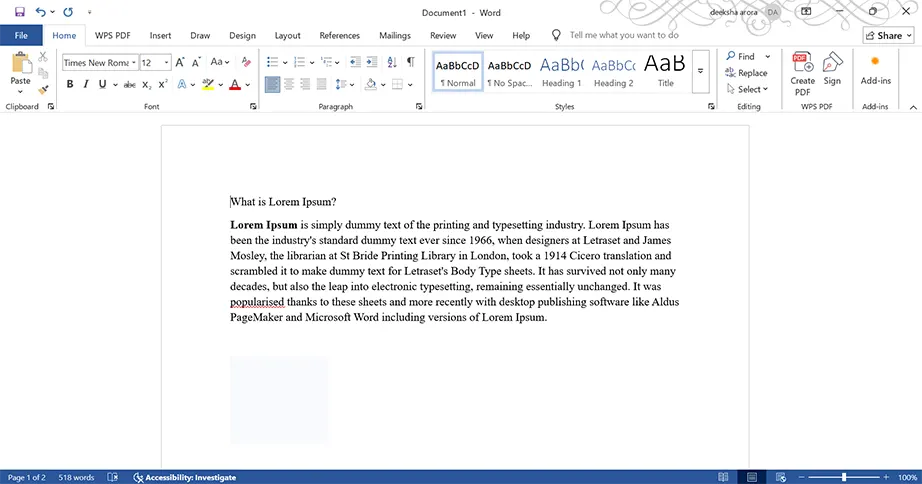The image size is (922, 484).
Task: Clear all formatting from selection
Action: [246, 62]
